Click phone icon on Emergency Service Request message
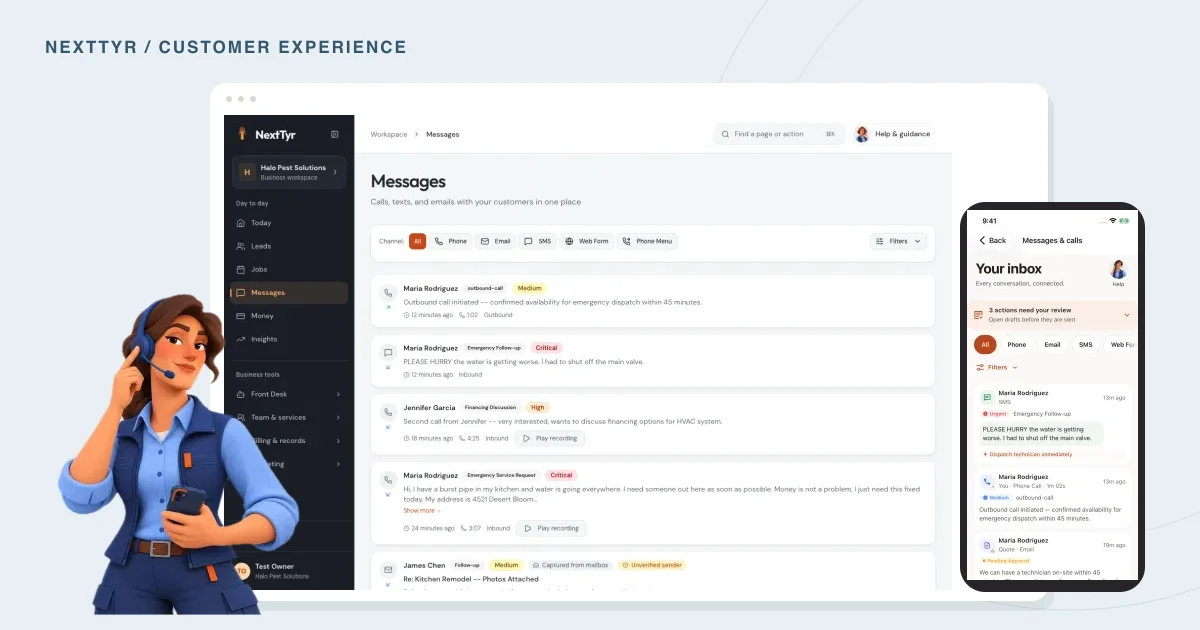The height and width of the screenshot is (630, 1200). (388, 479)
